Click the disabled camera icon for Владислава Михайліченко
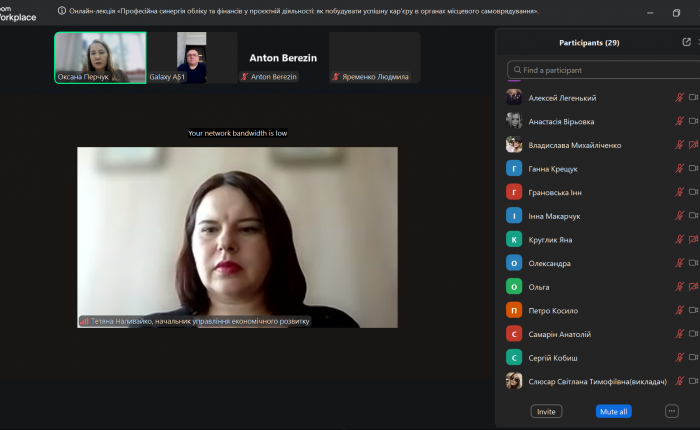This screenshot has height=430, width=700. point(694,145)
